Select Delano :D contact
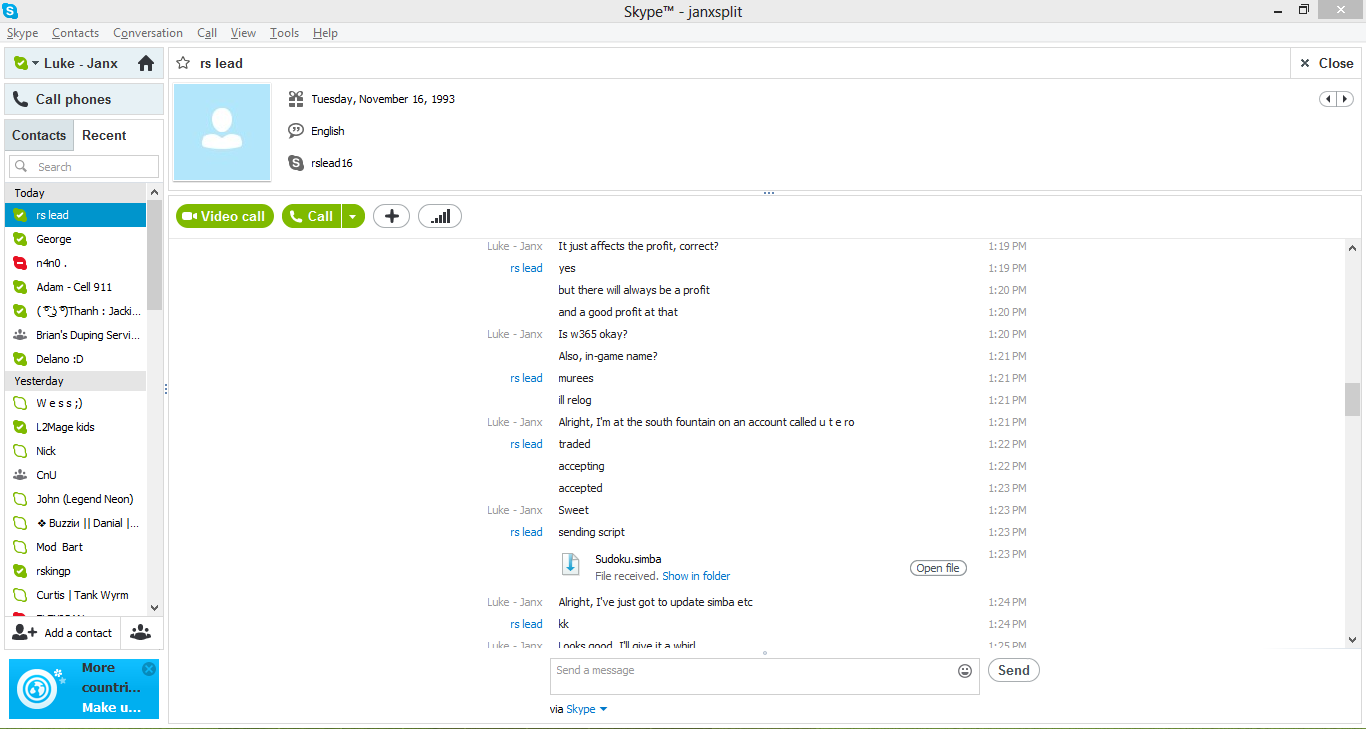Image resolution: width=1366 pixels, height=729 pixels. click(x=75, y=359)
